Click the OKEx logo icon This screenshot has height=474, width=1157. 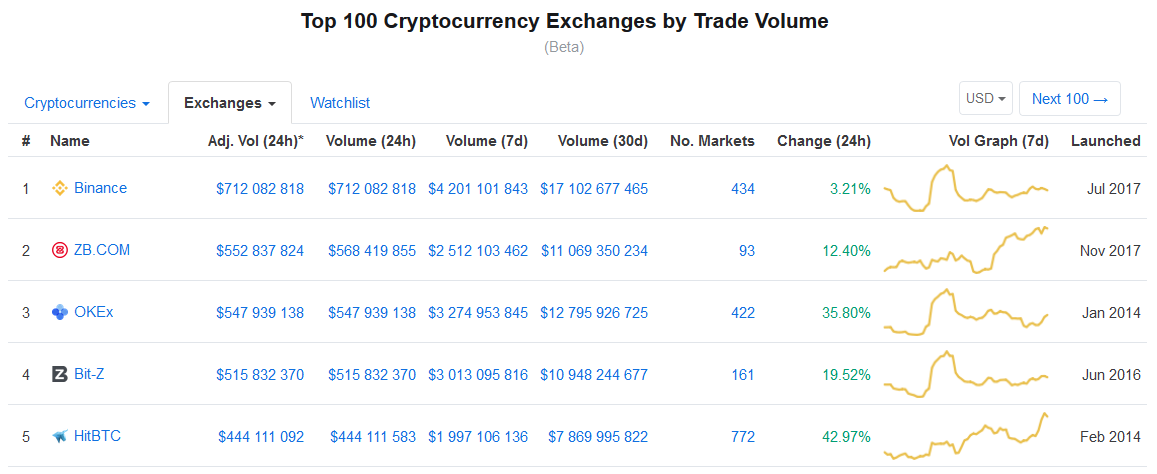[59, 312]
